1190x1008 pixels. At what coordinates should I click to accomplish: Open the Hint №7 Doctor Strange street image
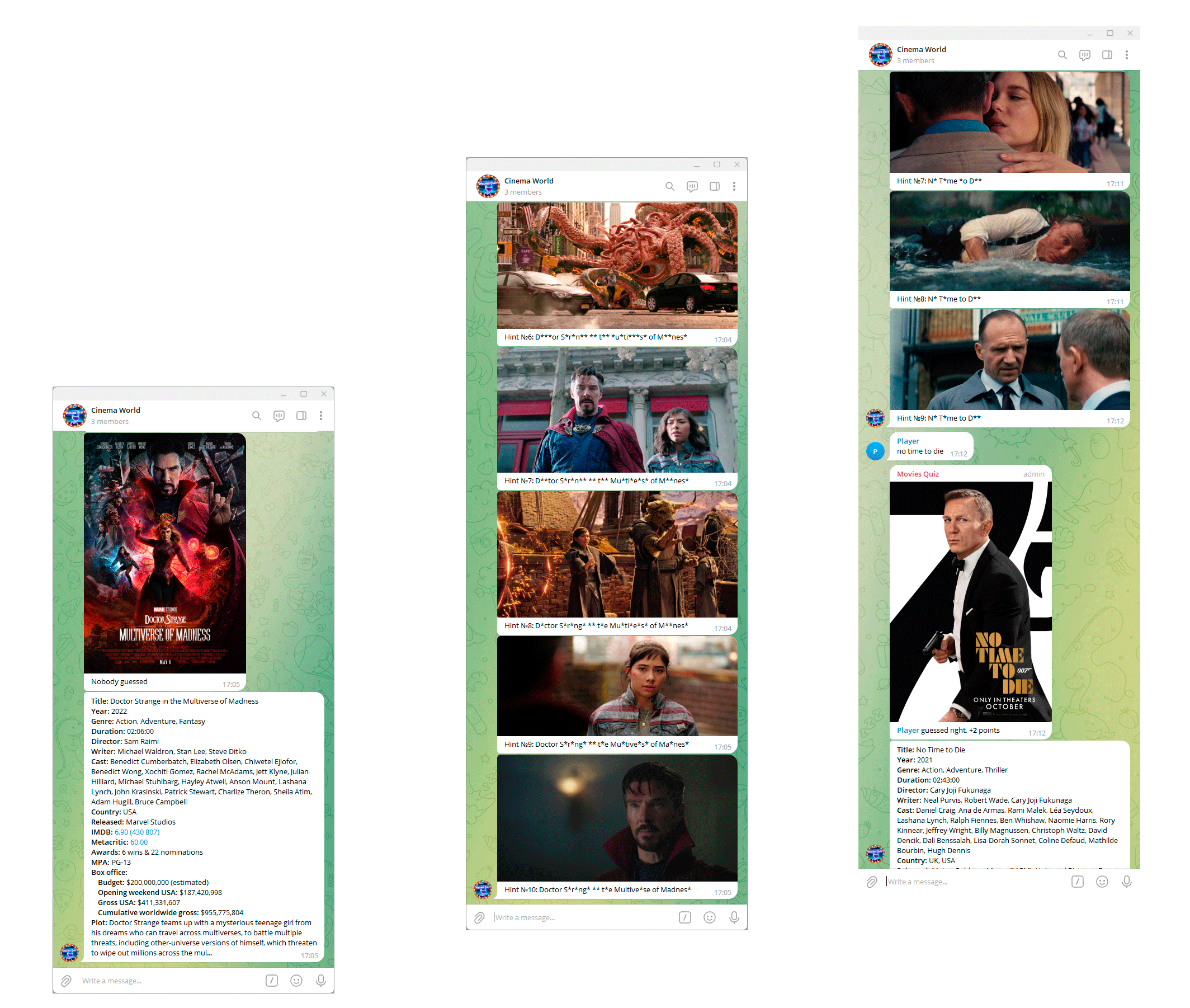tap(617, 411)
